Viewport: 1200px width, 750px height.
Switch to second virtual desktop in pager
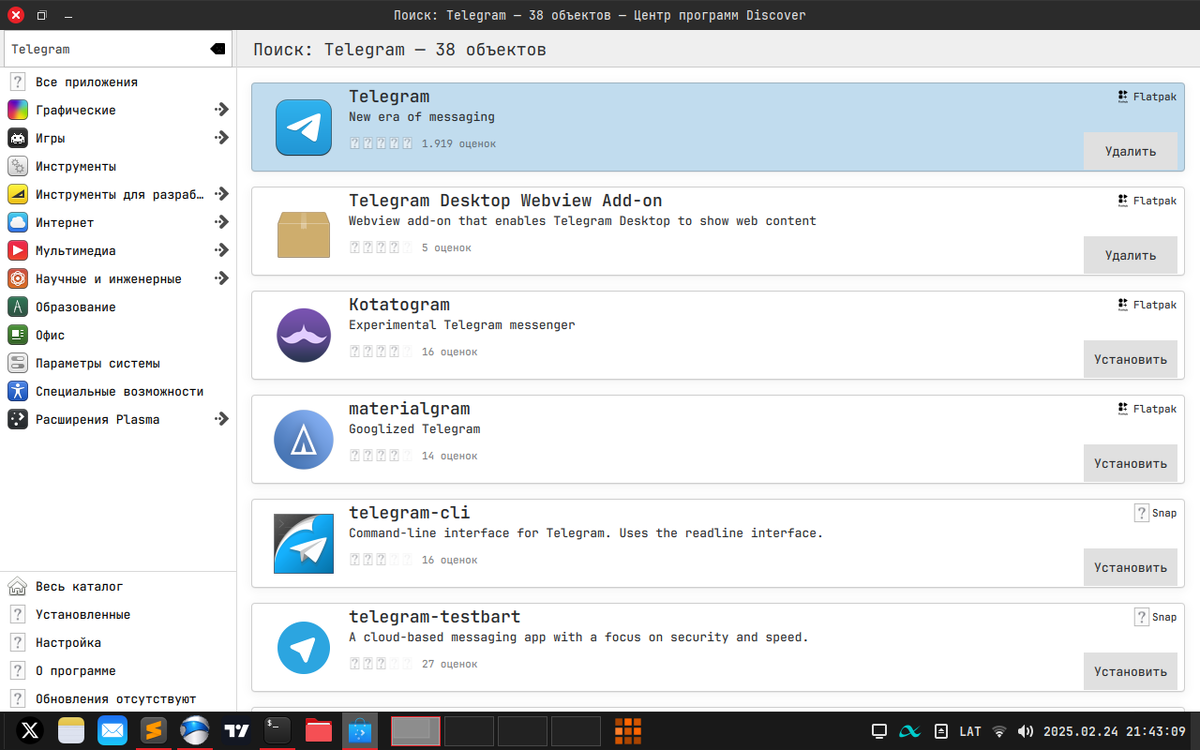(469, 731)
